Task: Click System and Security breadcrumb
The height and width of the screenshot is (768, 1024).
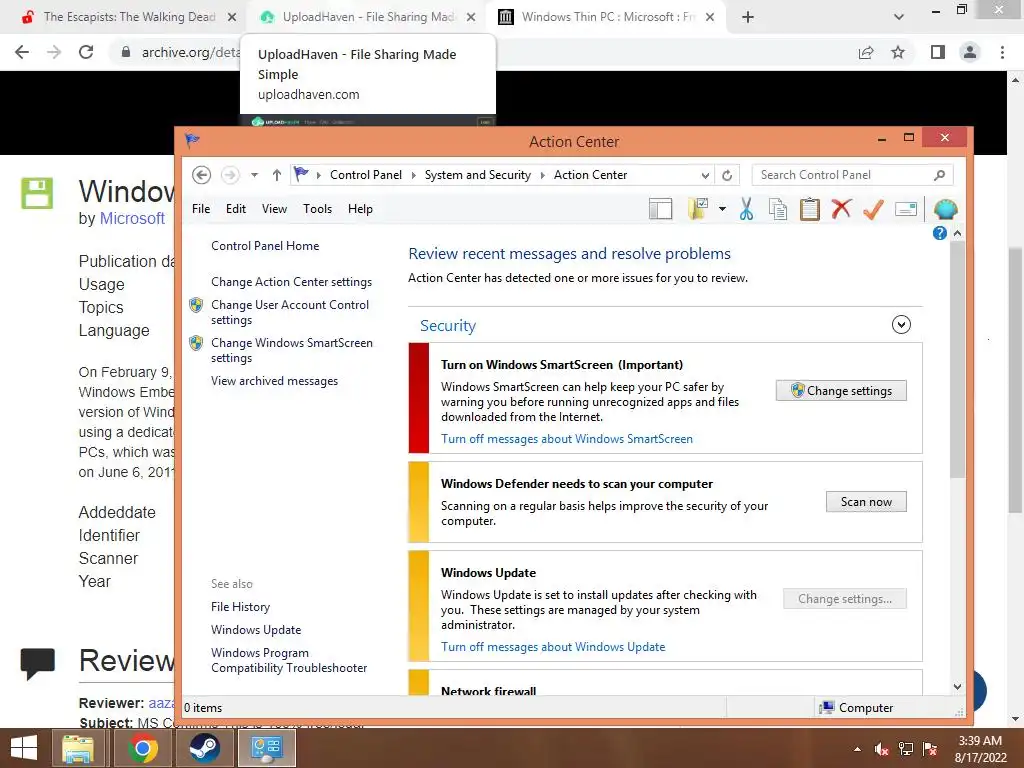Action: pos(477,175)
